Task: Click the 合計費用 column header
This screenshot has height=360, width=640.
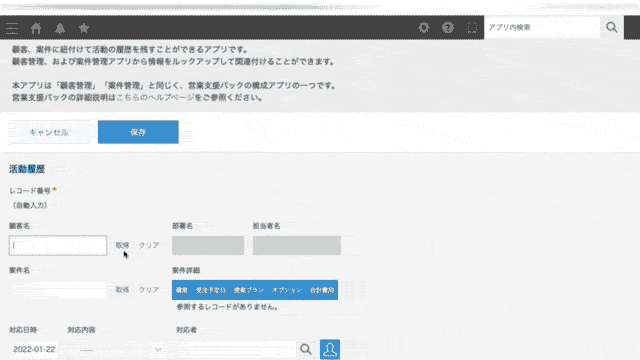Action: coord(322,290)
